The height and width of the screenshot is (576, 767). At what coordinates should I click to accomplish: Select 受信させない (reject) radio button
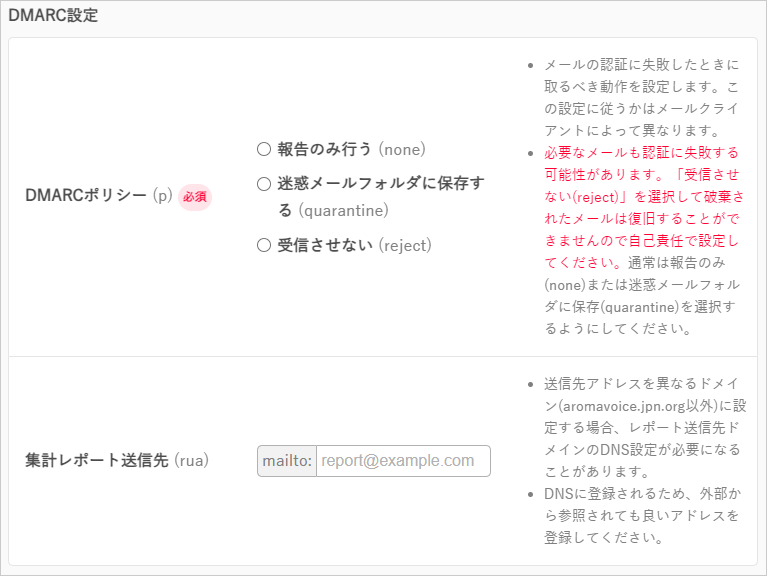[x=264, y=245]
